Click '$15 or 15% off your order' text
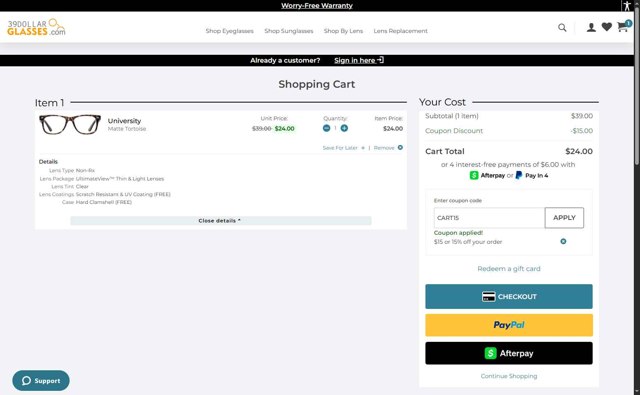 pos(468,242)
